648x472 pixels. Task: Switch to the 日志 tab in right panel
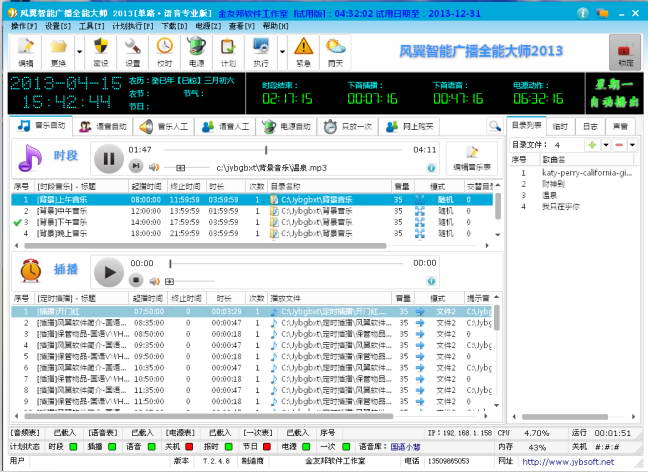click(x=590, y=126)
